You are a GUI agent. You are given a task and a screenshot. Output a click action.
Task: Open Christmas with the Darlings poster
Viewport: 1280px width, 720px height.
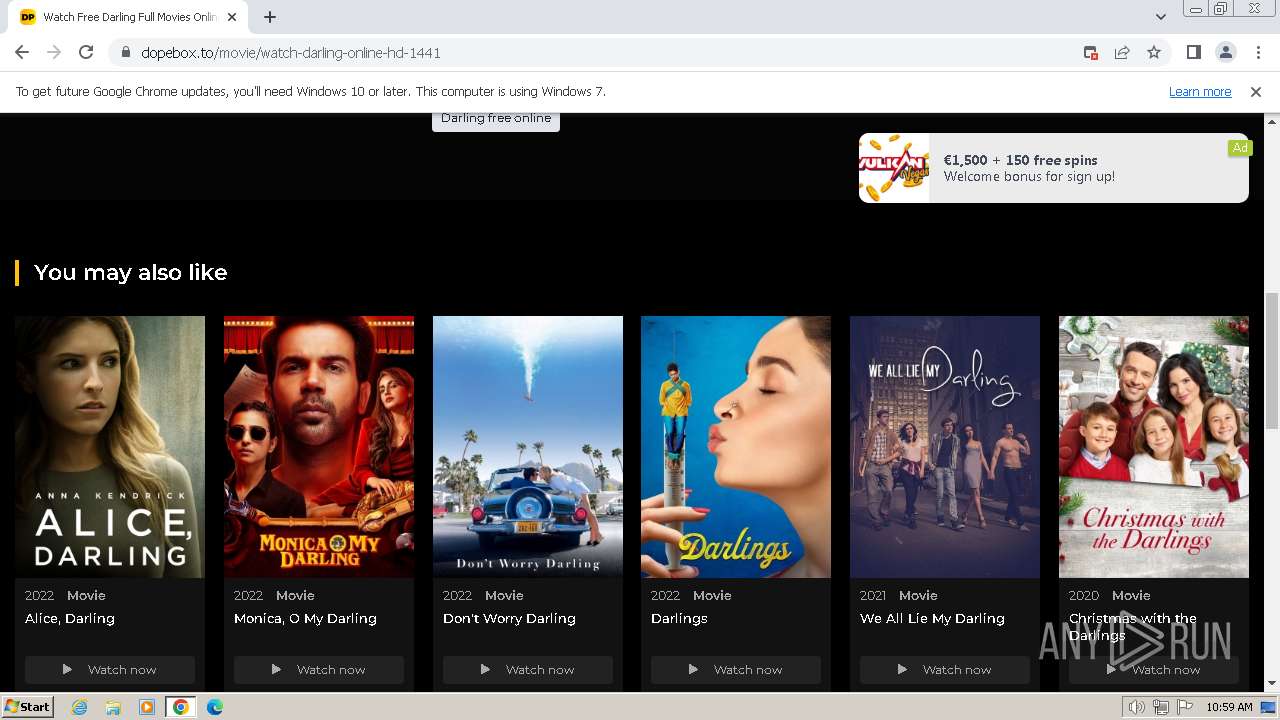pos(1154,447)
